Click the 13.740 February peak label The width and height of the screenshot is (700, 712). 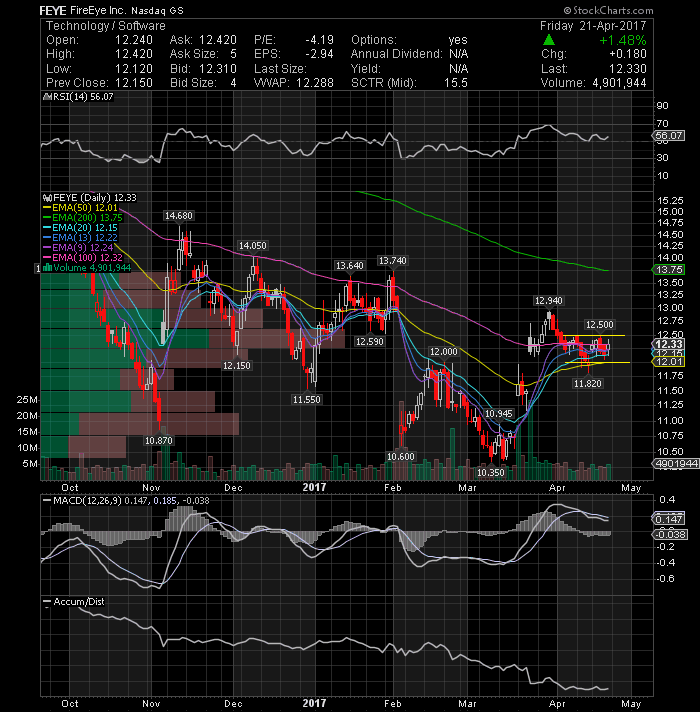[393, 261]
